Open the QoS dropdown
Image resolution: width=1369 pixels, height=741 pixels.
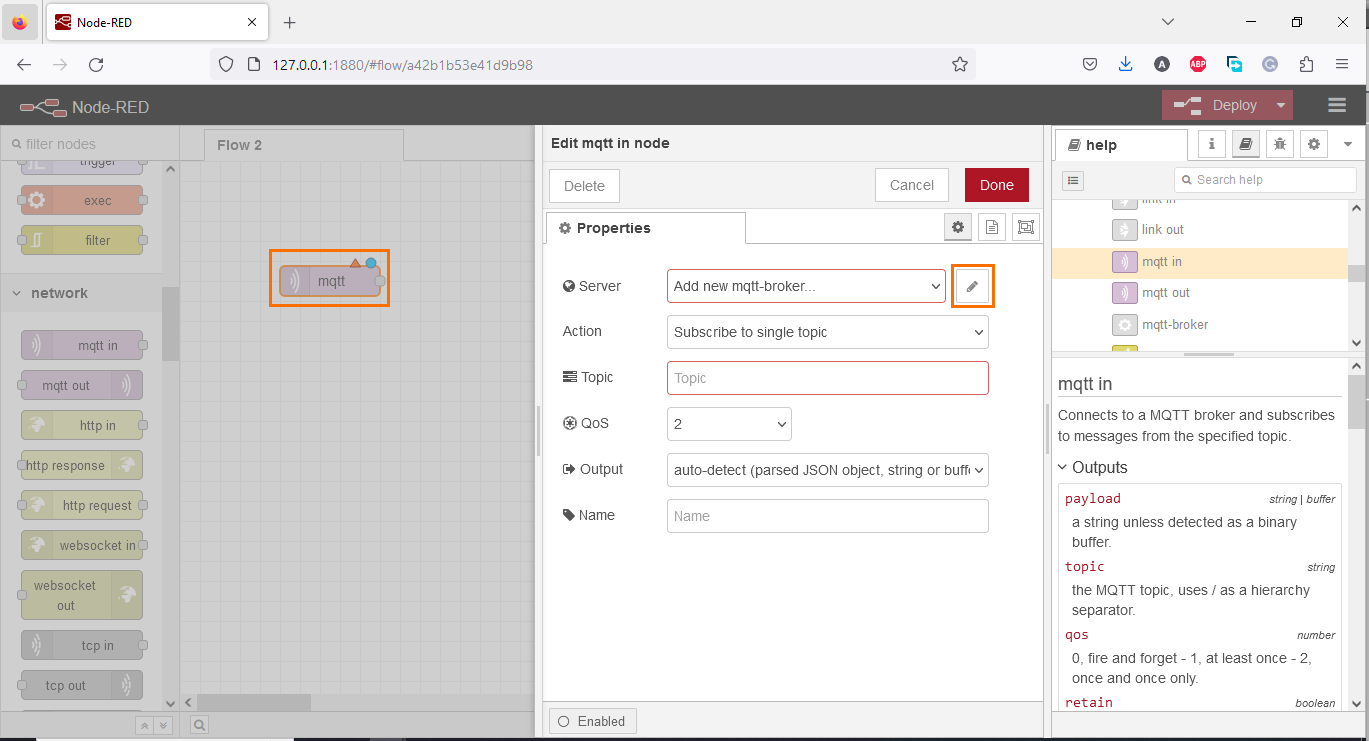[729, 424]
